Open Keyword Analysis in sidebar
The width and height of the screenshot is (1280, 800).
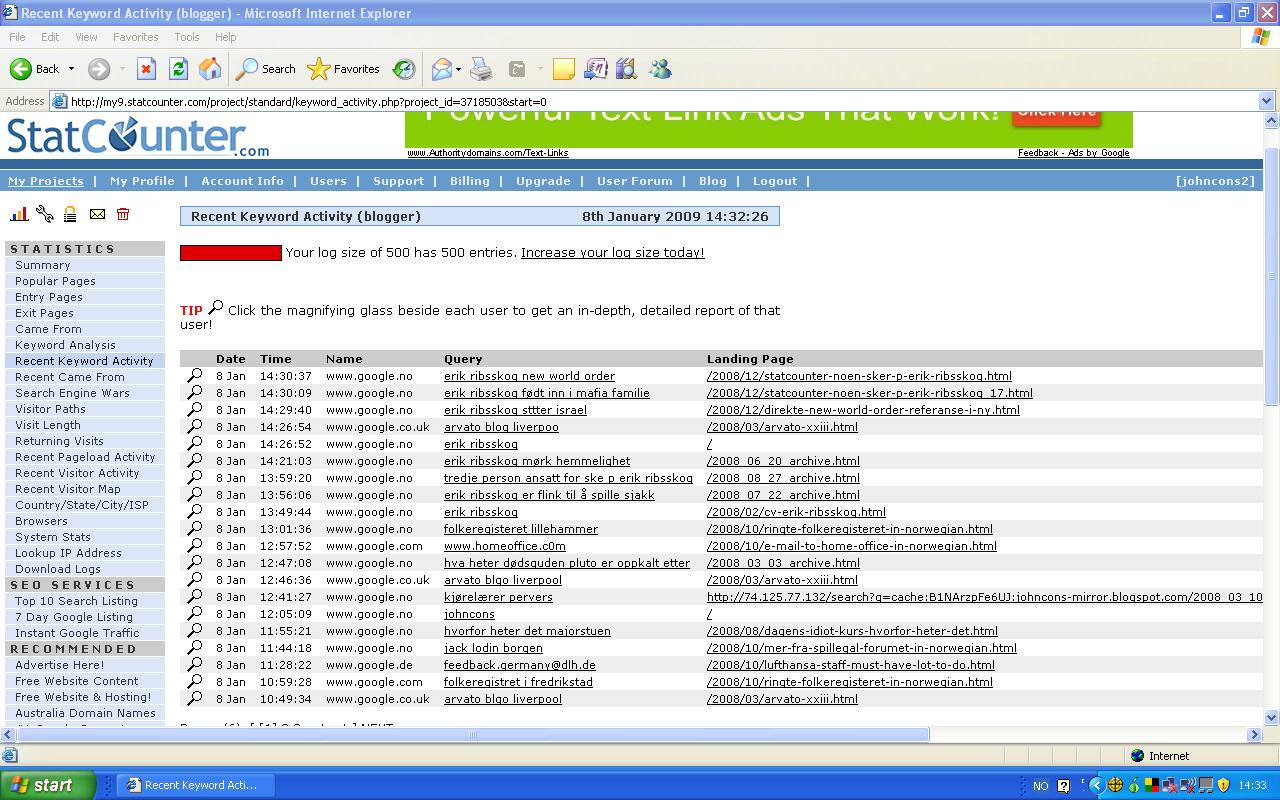click(65, 345)
